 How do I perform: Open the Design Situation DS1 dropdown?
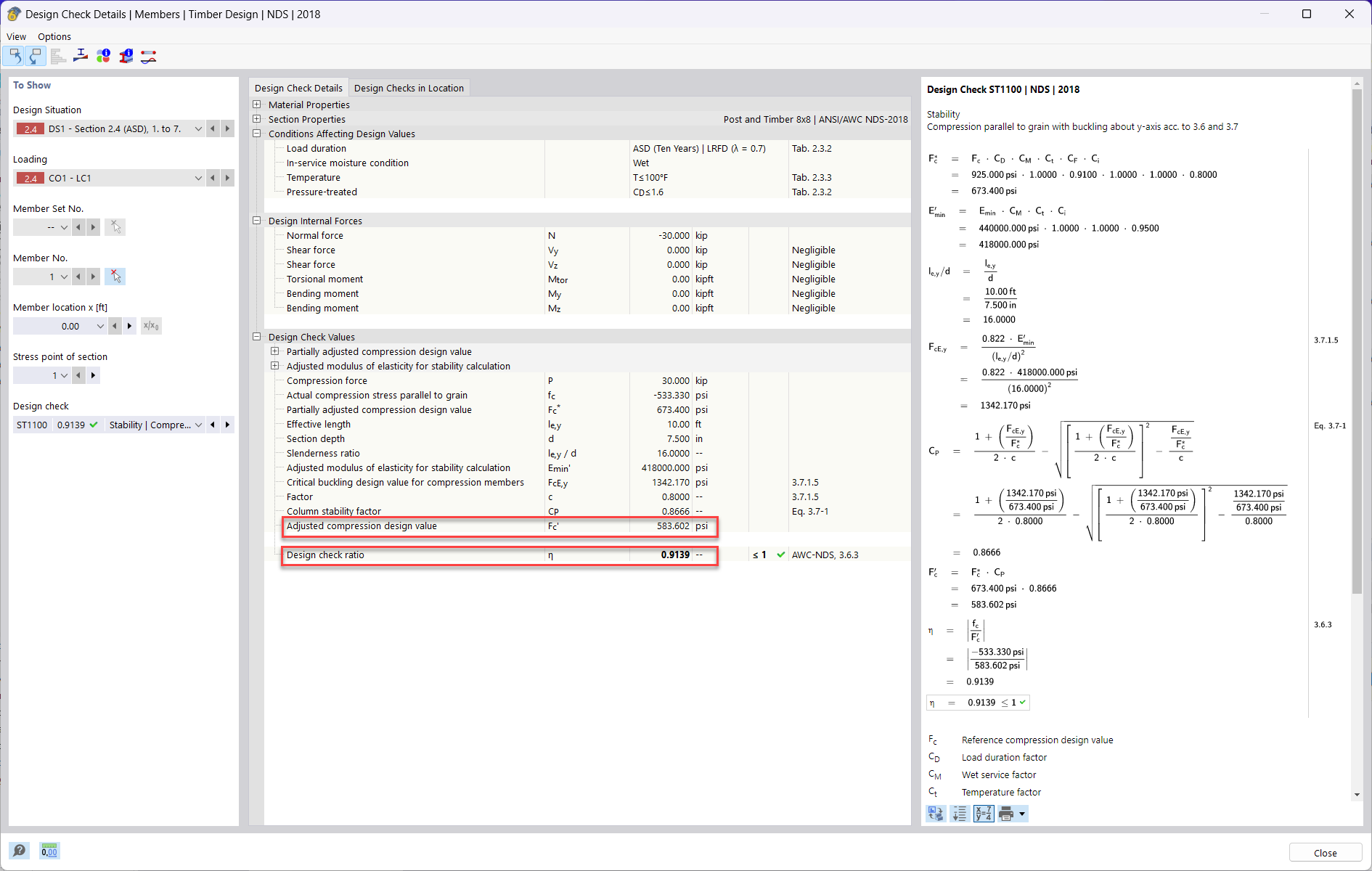point(198,128)
